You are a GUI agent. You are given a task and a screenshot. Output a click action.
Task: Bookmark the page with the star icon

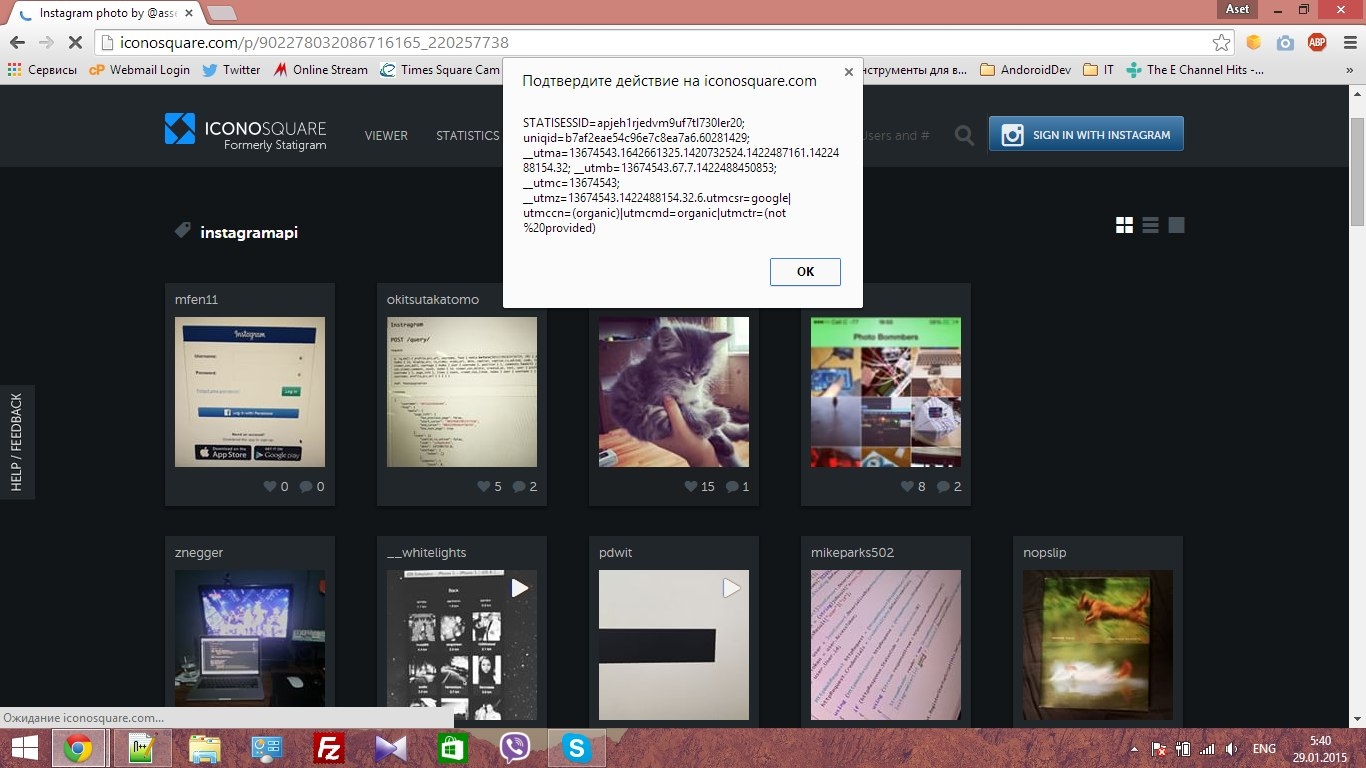coord(1221,43)
